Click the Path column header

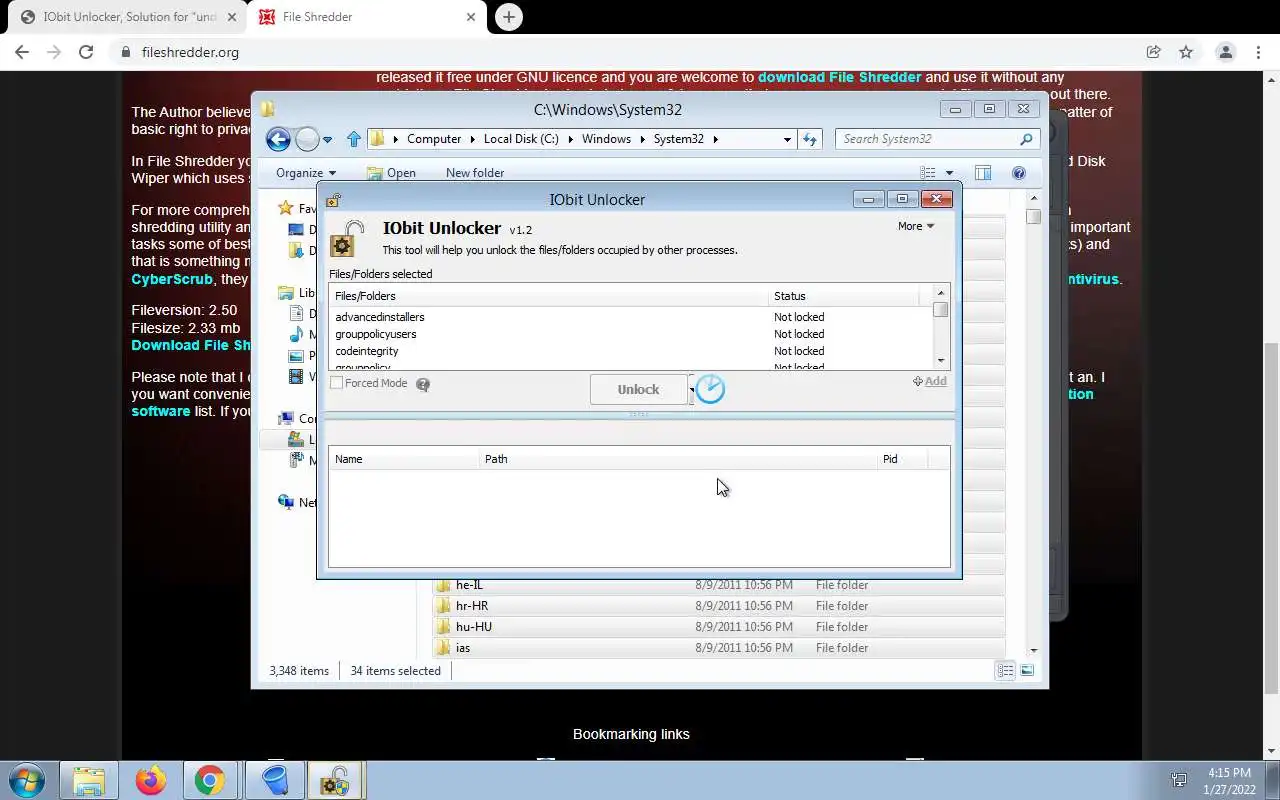[x=678, y=459]
